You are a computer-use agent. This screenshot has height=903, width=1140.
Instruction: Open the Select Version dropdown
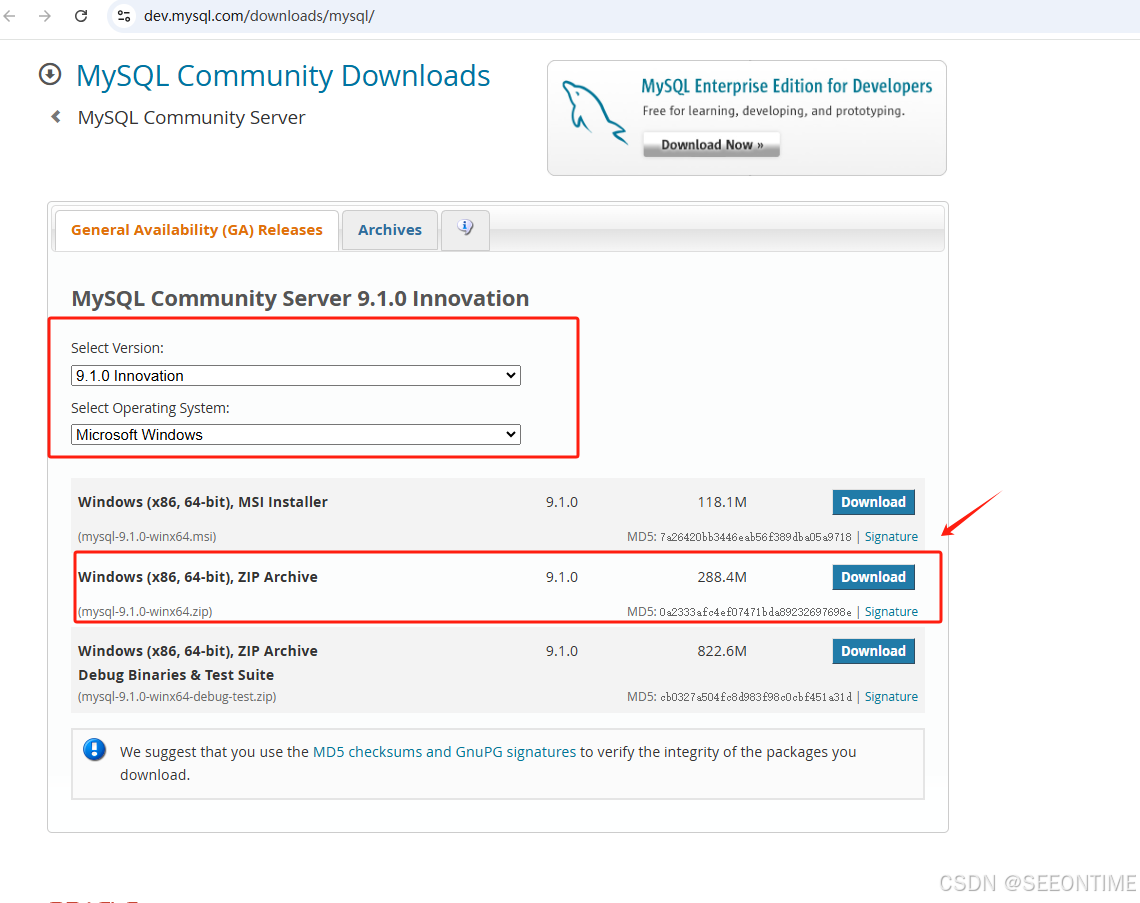296,376
